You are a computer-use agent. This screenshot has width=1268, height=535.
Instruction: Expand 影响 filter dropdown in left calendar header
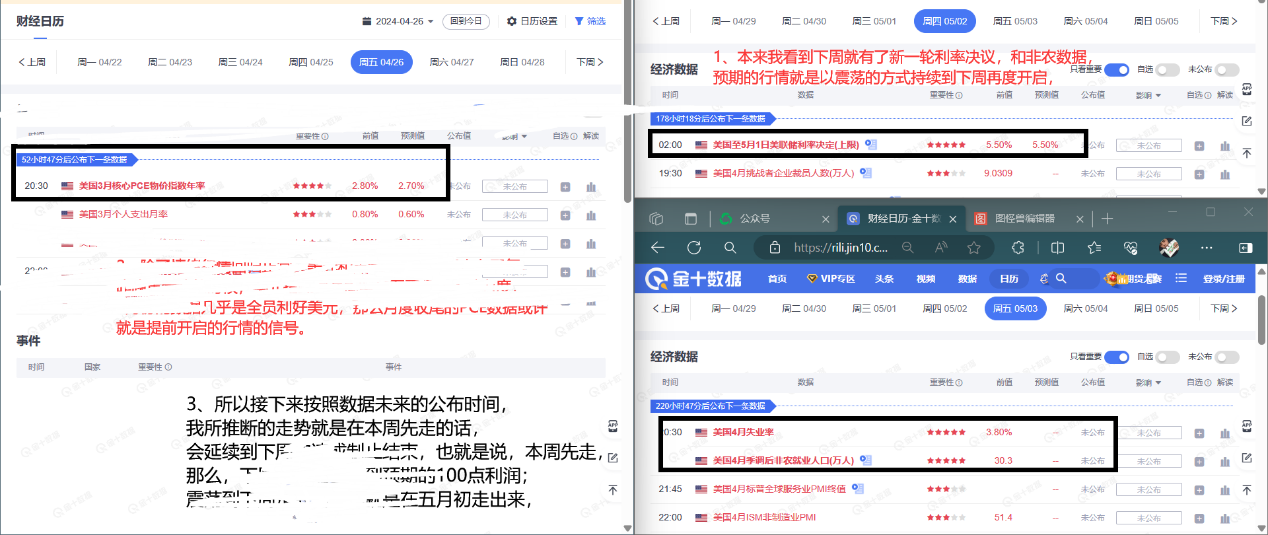[516, 136]
